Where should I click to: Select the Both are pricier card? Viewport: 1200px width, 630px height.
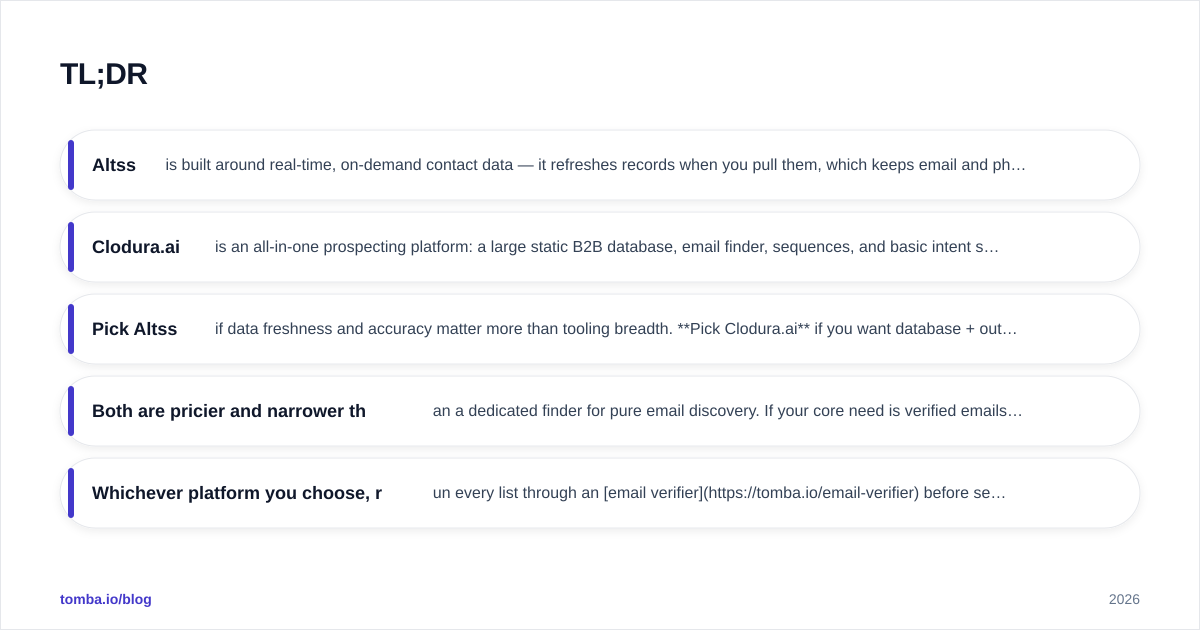point(600,411)
